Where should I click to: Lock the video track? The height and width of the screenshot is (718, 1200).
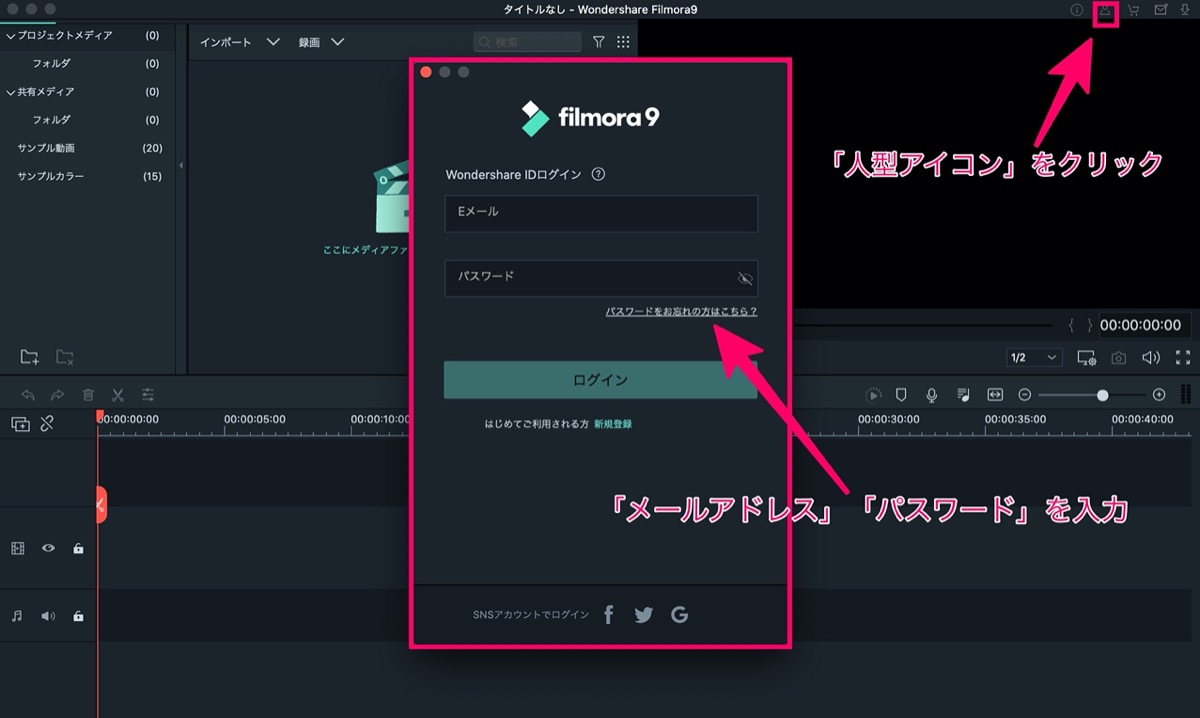point(78,548)
